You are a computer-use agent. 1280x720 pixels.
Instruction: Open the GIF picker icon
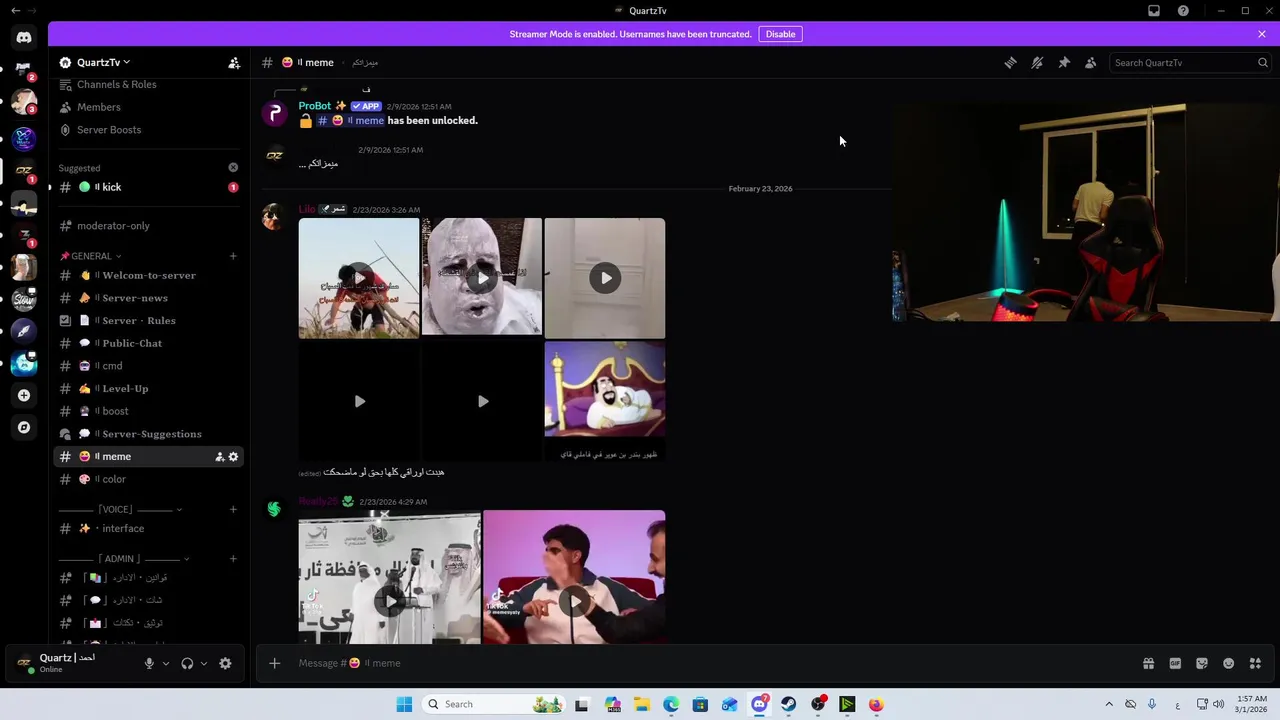[x=1175, y=663]
